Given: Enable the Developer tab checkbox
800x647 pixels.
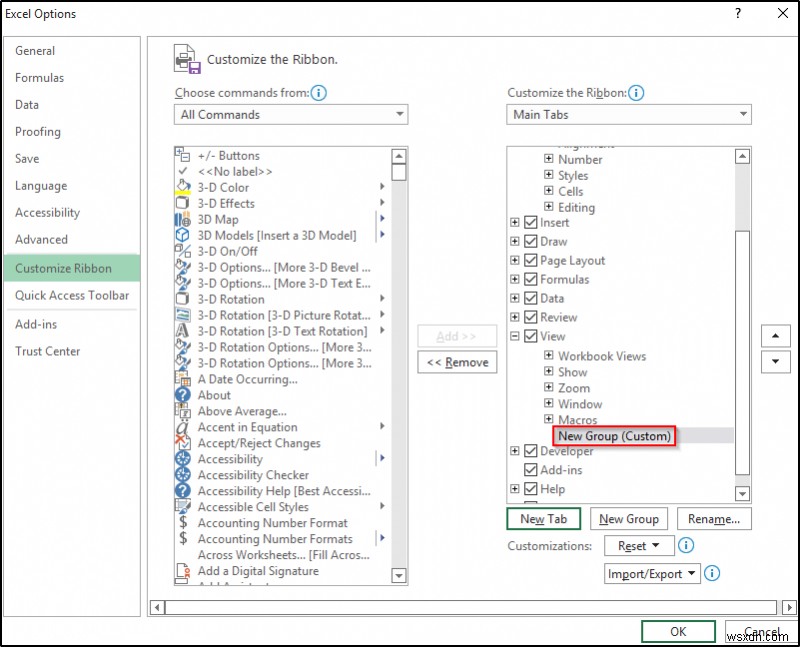Looking at the screenshot, I should 529,451.
